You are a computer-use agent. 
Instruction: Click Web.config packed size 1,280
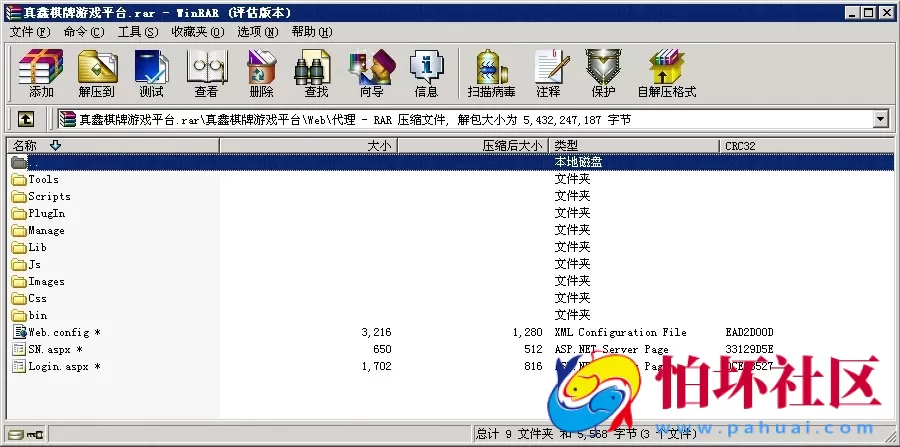(x=528, y=332)
